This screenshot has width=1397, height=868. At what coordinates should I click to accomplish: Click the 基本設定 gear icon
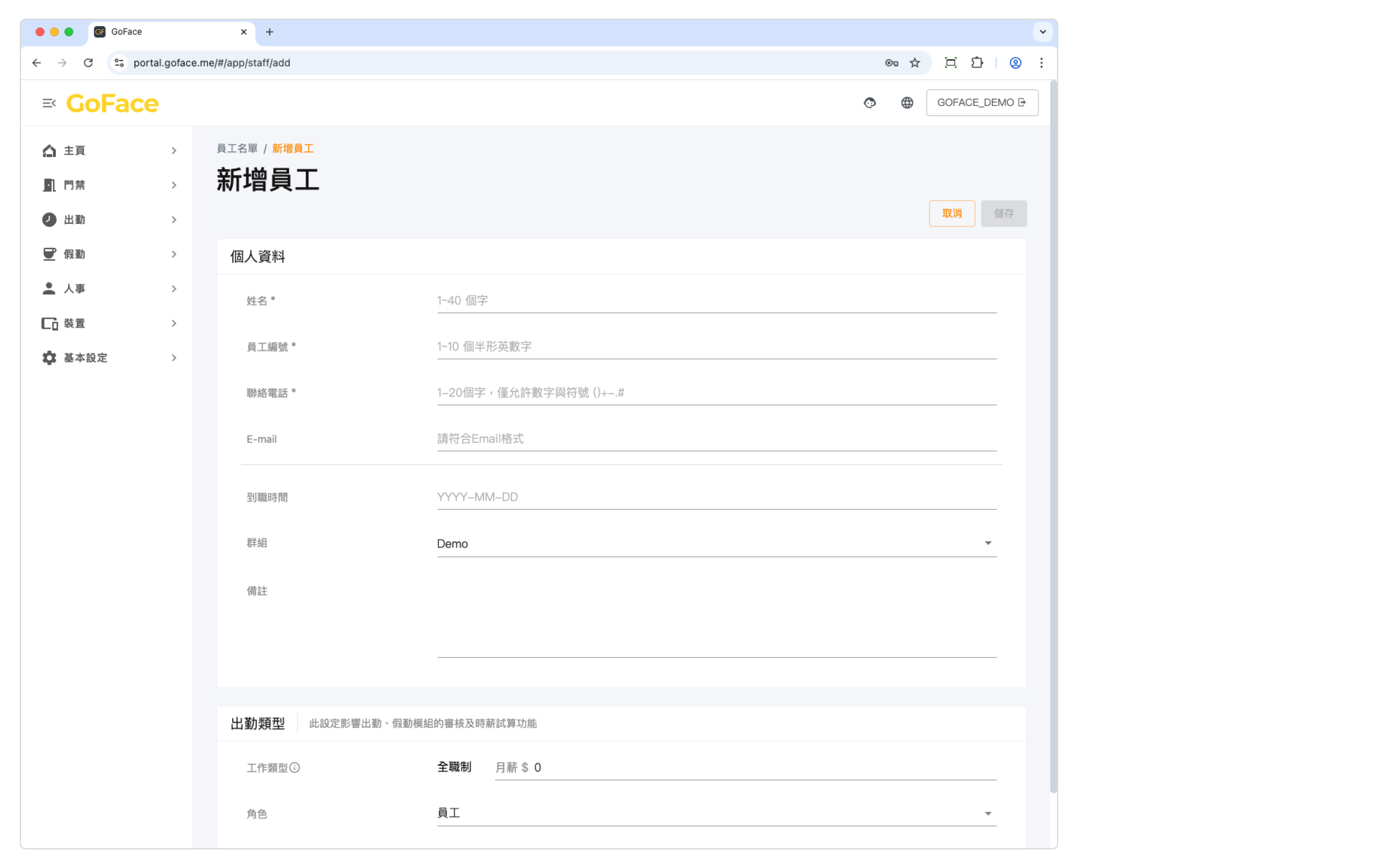coord(49,358)
